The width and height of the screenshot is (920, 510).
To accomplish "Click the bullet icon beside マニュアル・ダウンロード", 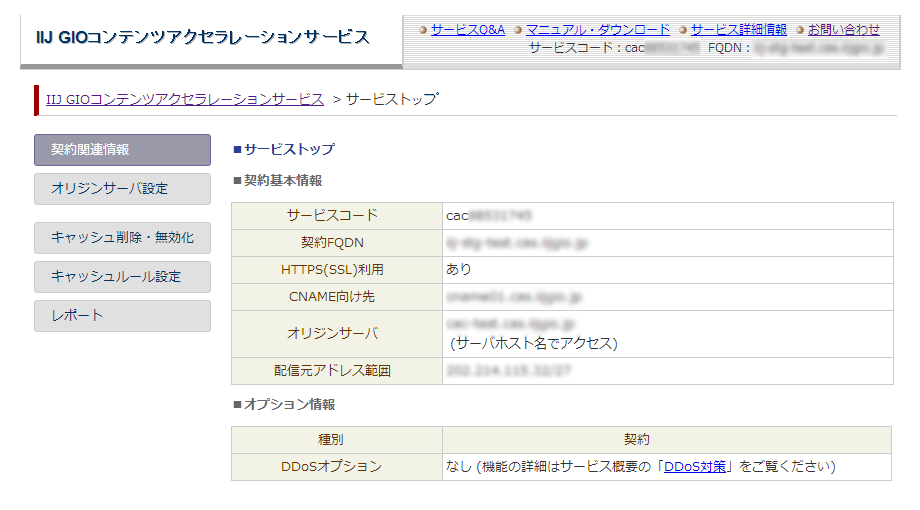I will [519, 30].
